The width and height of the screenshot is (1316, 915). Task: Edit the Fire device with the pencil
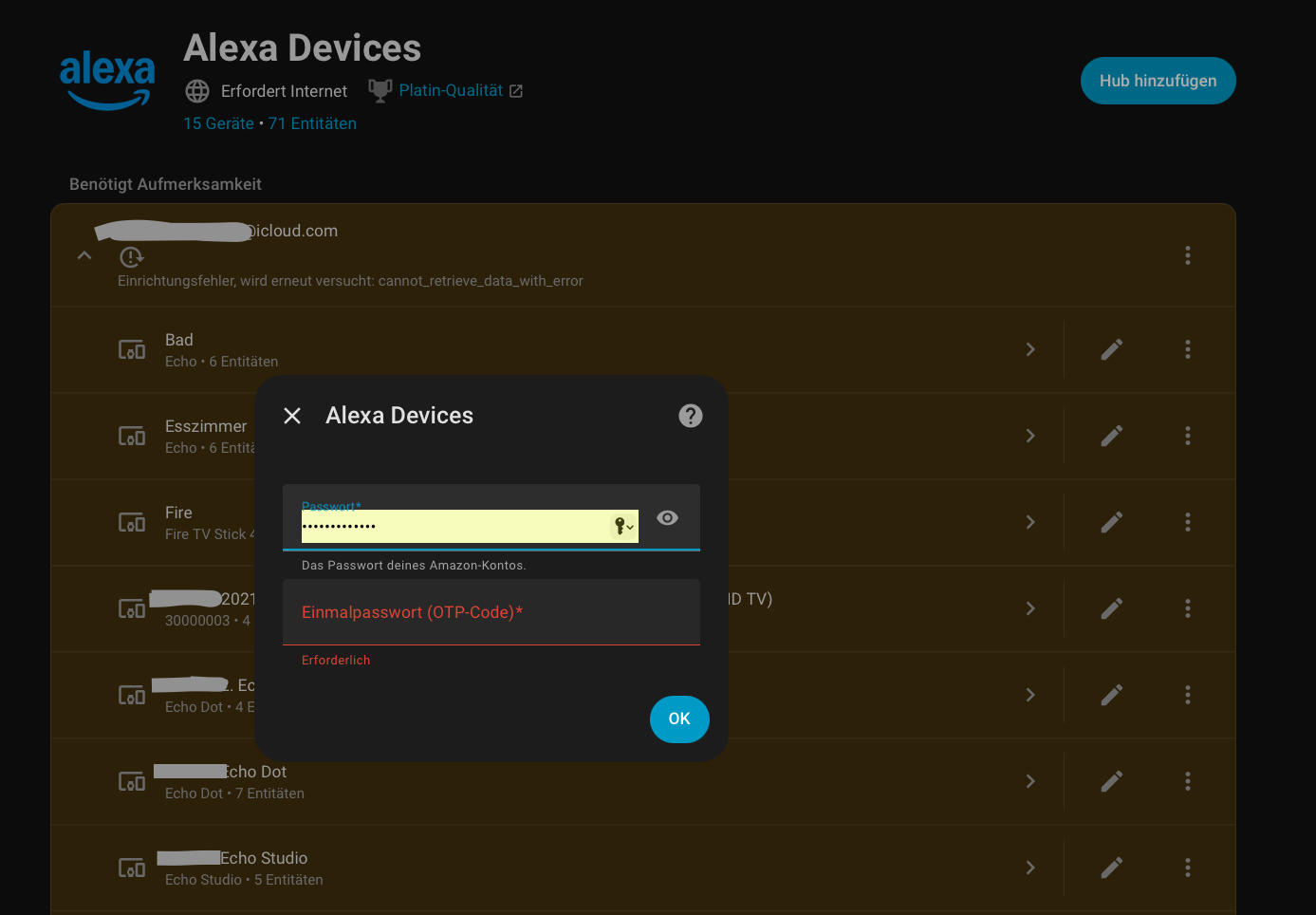[x=1112, y=523]
